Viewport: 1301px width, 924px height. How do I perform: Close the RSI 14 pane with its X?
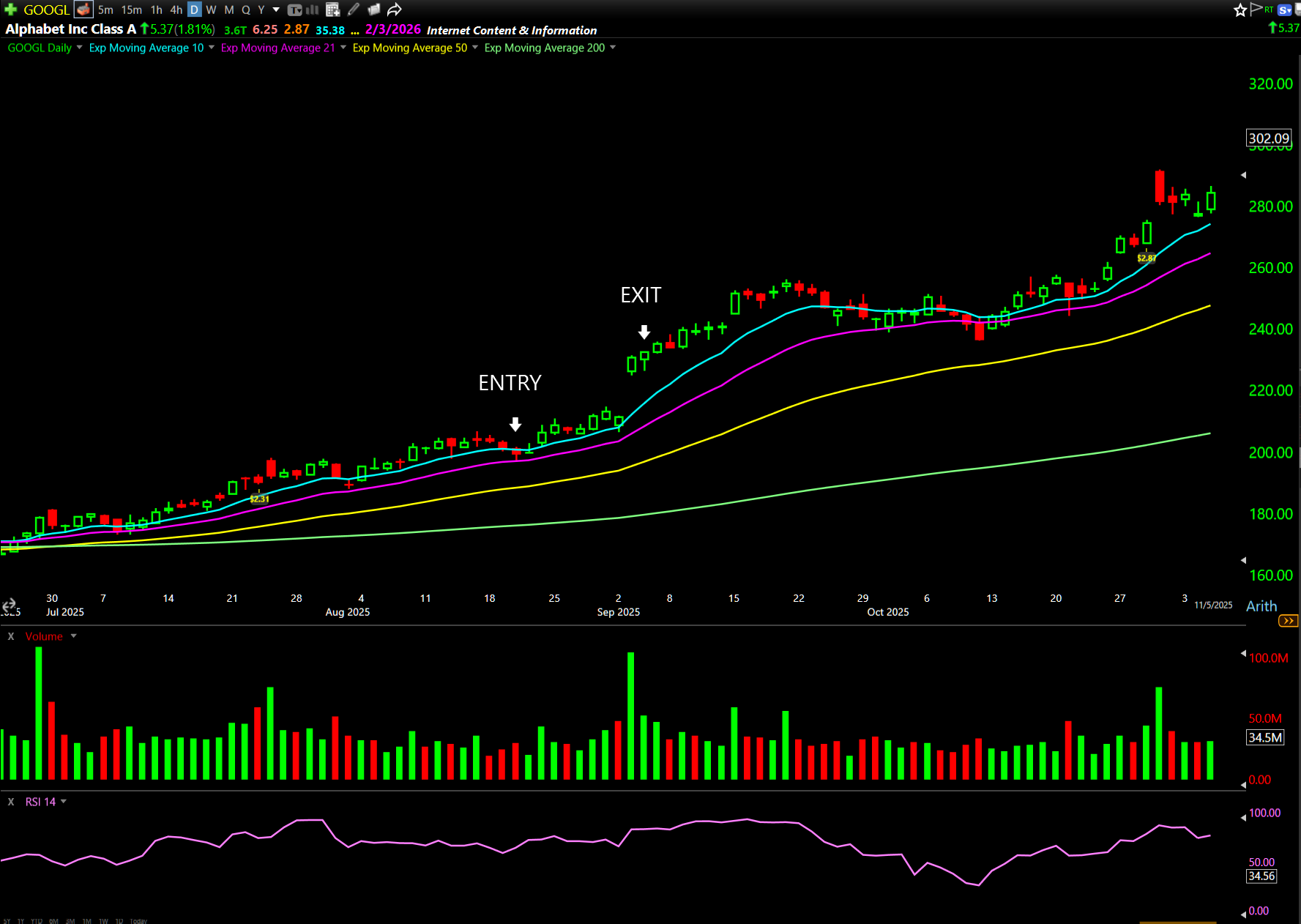pos(11,802)
